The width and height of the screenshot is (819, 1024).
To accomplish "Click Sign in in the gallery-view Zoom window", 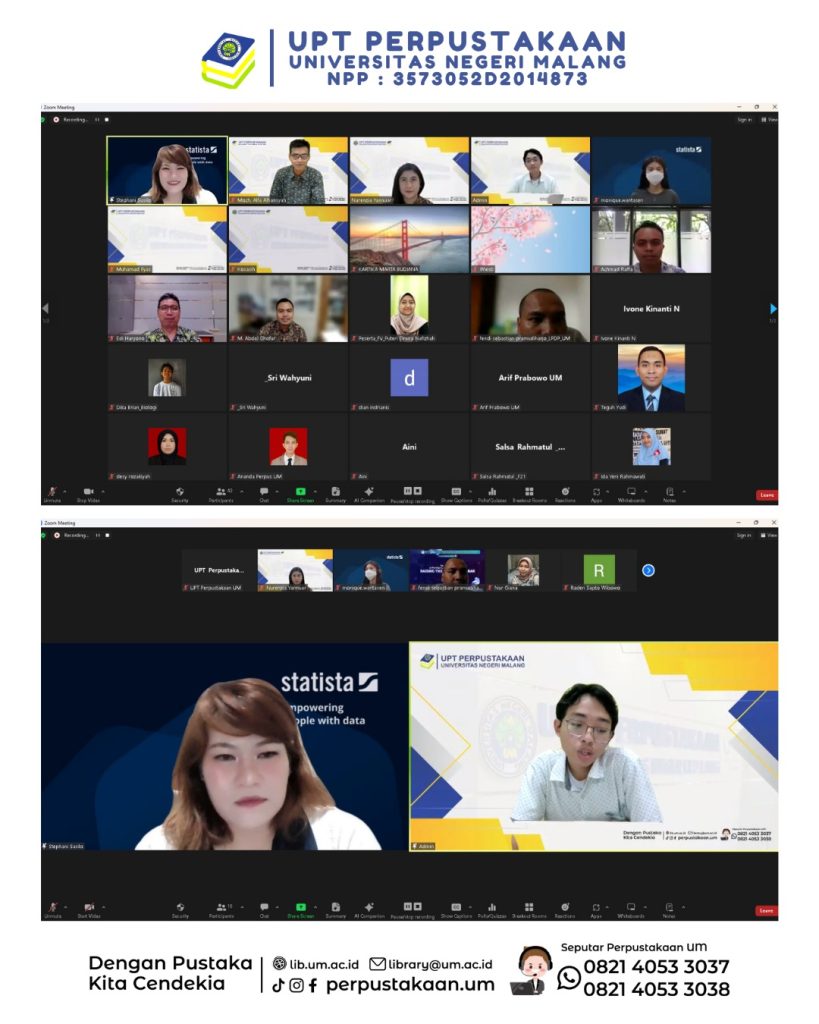I will click(x=745, y=120).
